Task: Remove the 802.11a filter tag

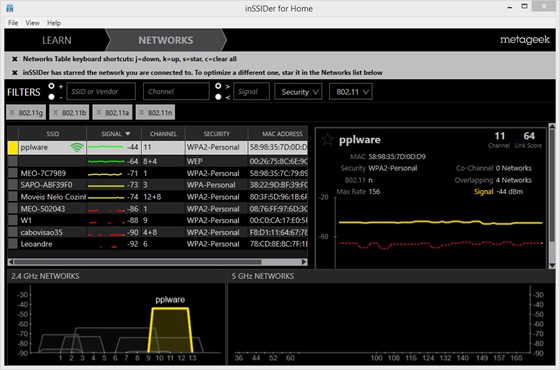Action: (x=99, y=113)
